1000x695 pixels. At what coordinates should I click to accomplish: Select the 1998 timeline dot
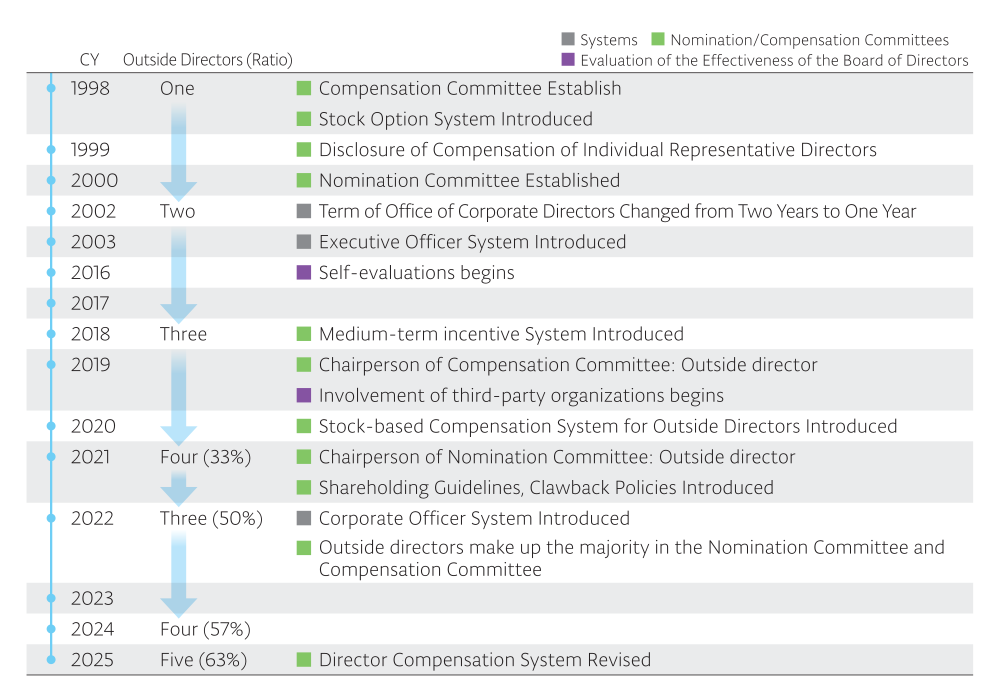51,88
